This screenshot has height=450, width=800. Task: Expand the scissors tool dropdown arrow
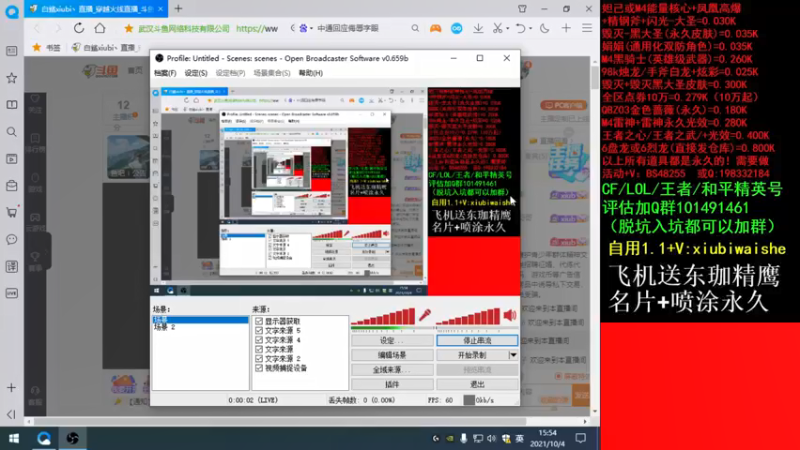507,29
